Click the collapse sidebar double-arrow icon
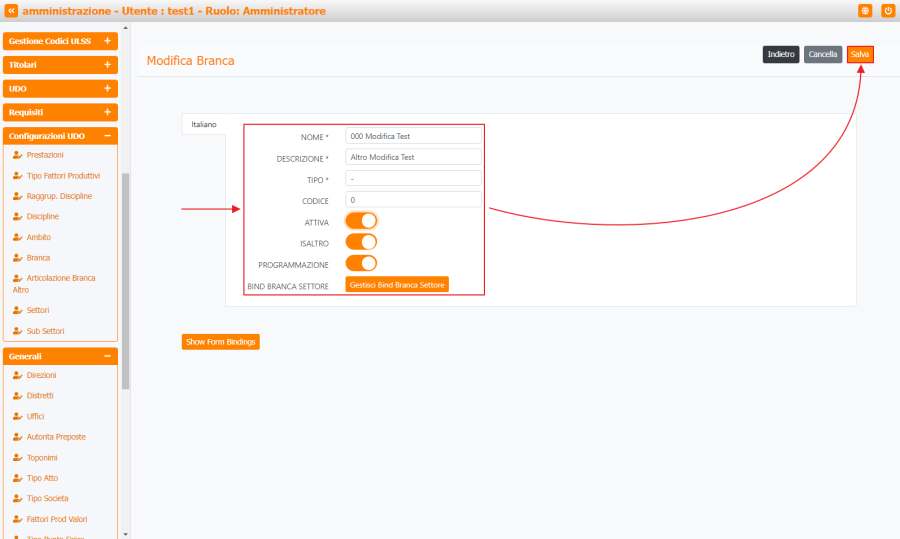 click(11, 11)
